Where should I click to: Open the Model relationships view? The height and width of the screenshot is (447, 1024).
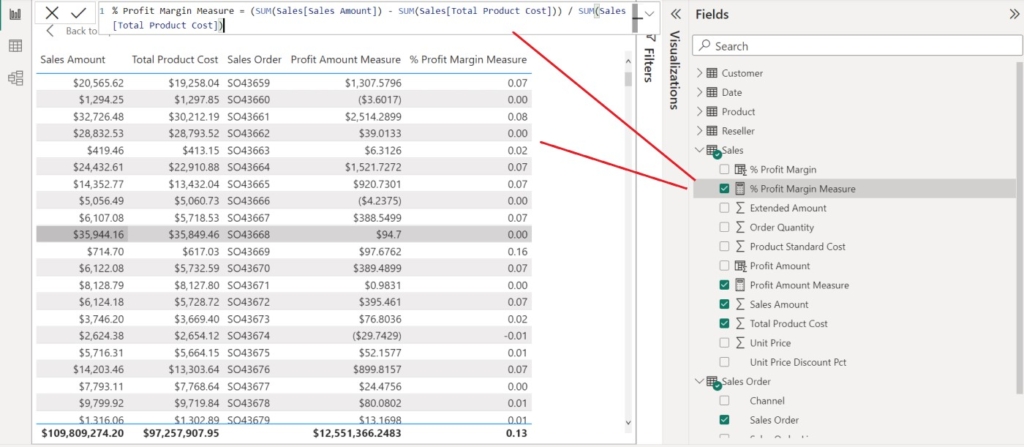16,78
